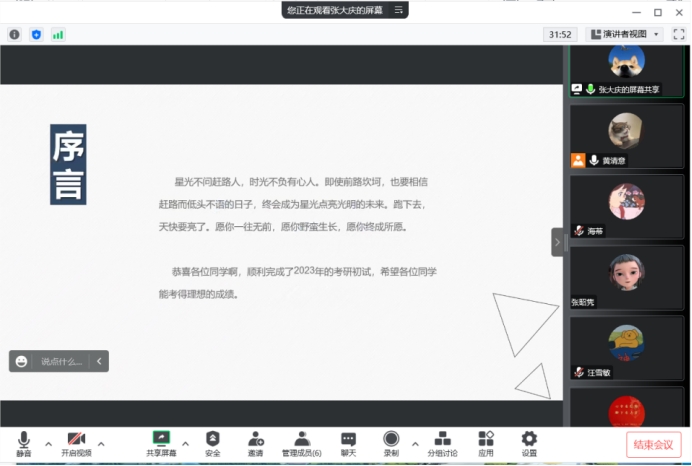This screenshot has height=466, width=692.
Task: Click the 说点什么 comment input box
Action: coord(61,361)
